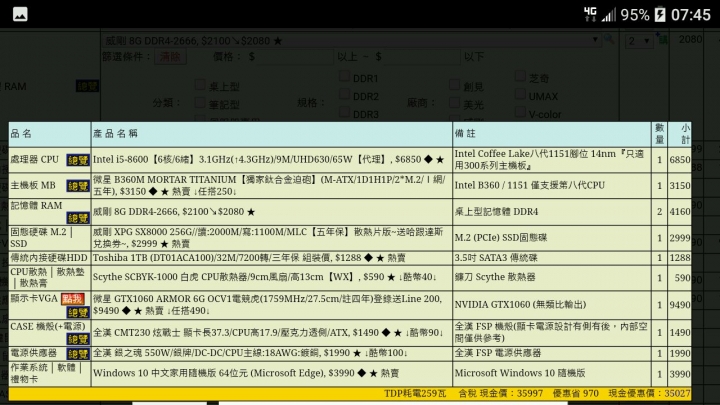Click 點我 badge in 顯示卡VGA row
Screen dimensions: 720x405
(x=73, y=298)
